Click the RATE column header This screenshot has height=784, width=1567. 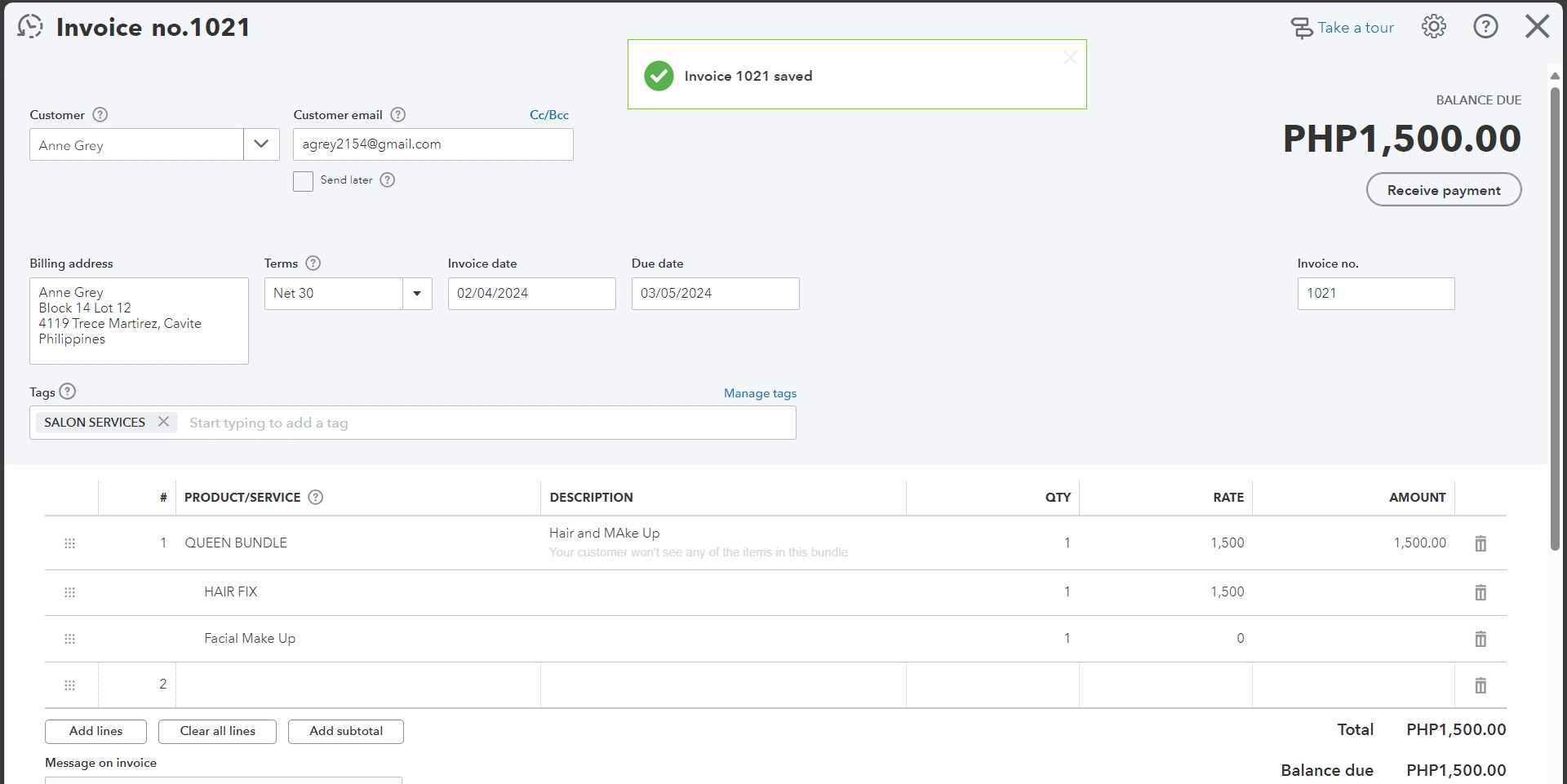tap(1228, 498)
